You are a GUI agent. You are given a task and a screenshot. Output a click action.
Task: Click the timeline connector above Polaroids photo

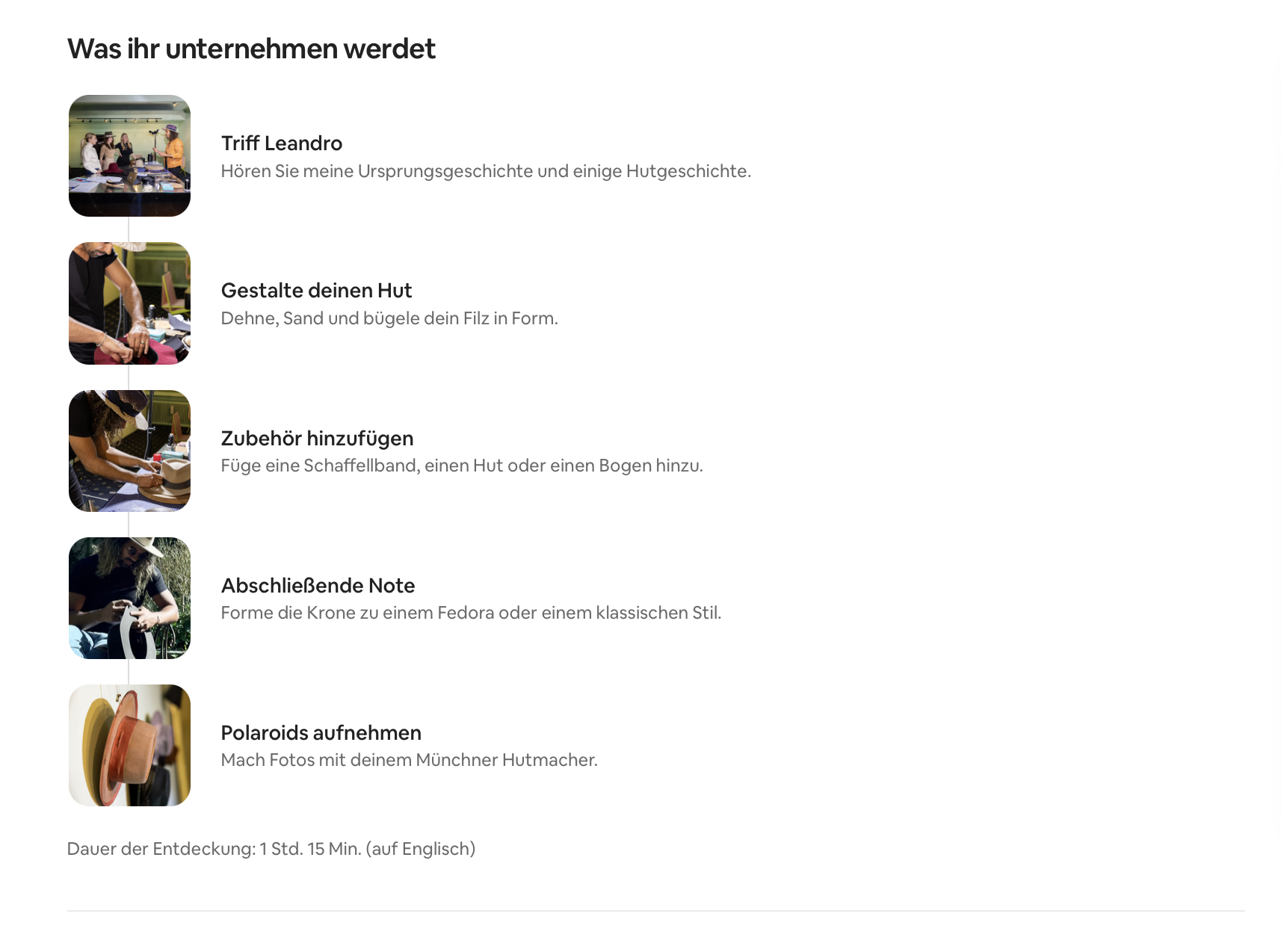129,672
